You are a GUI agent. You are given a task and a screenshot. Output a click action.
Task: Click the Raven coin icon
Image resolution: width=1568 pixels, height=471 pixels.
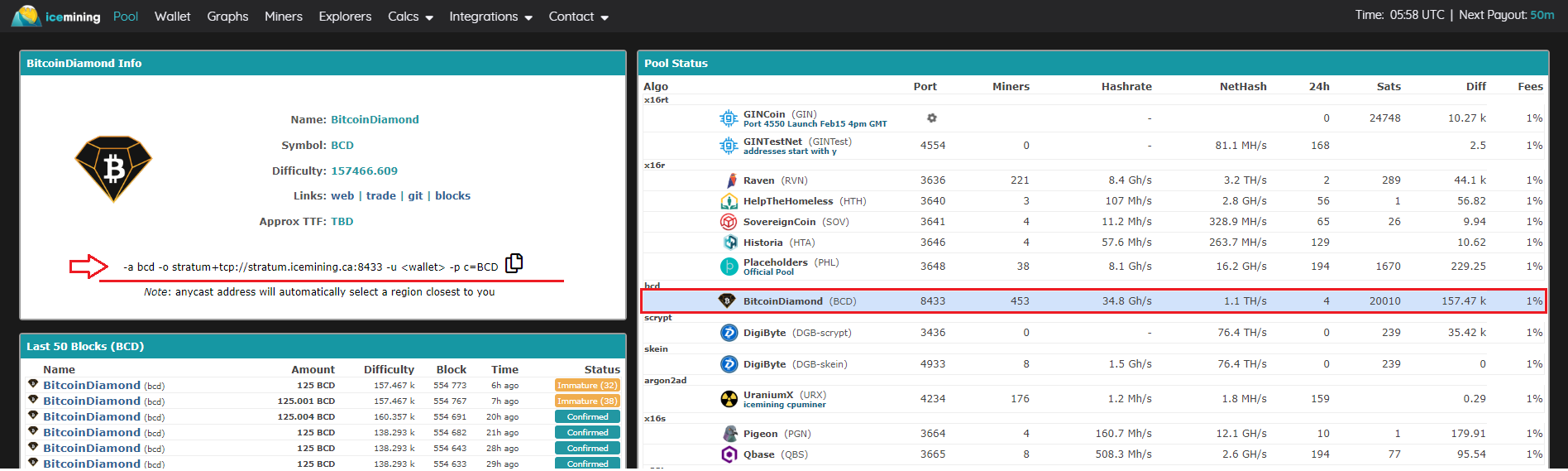click(731, 180)
